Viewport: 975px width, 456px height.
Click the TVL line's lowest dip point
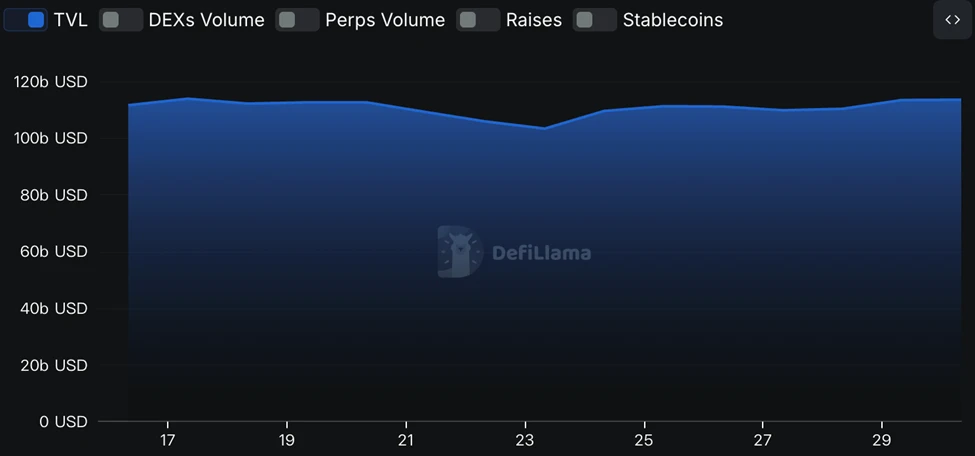[544, 128]
